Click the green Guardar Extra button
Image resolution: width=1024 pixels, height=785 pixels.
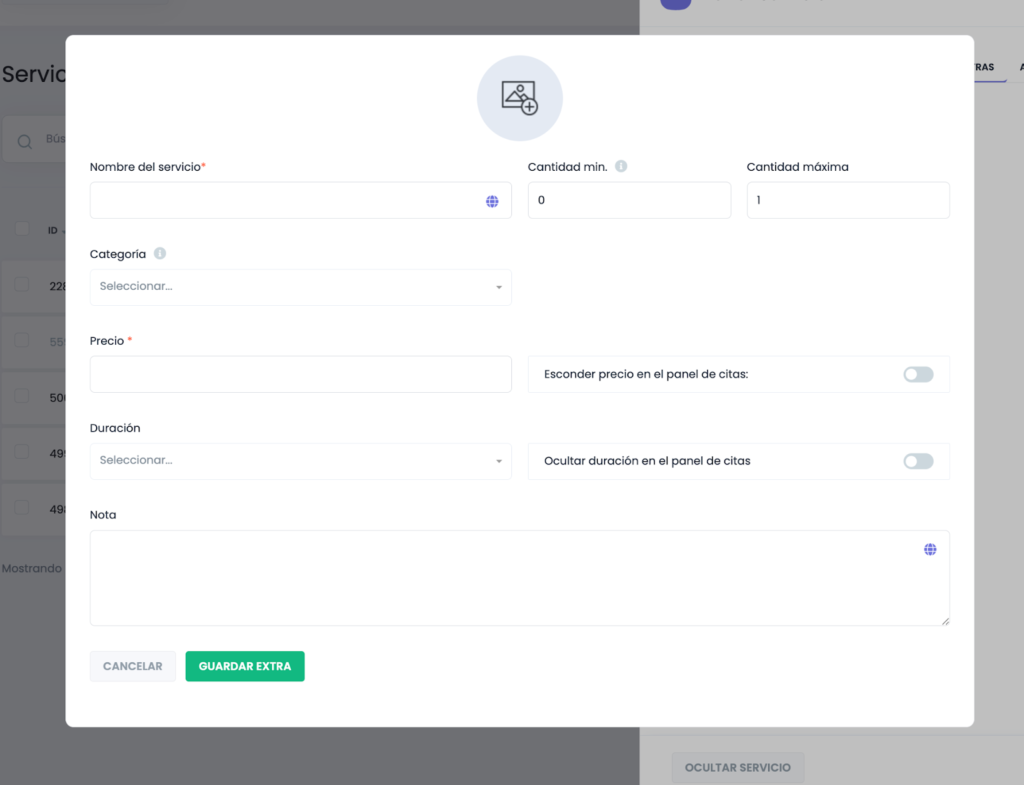(x=245, y=666)
